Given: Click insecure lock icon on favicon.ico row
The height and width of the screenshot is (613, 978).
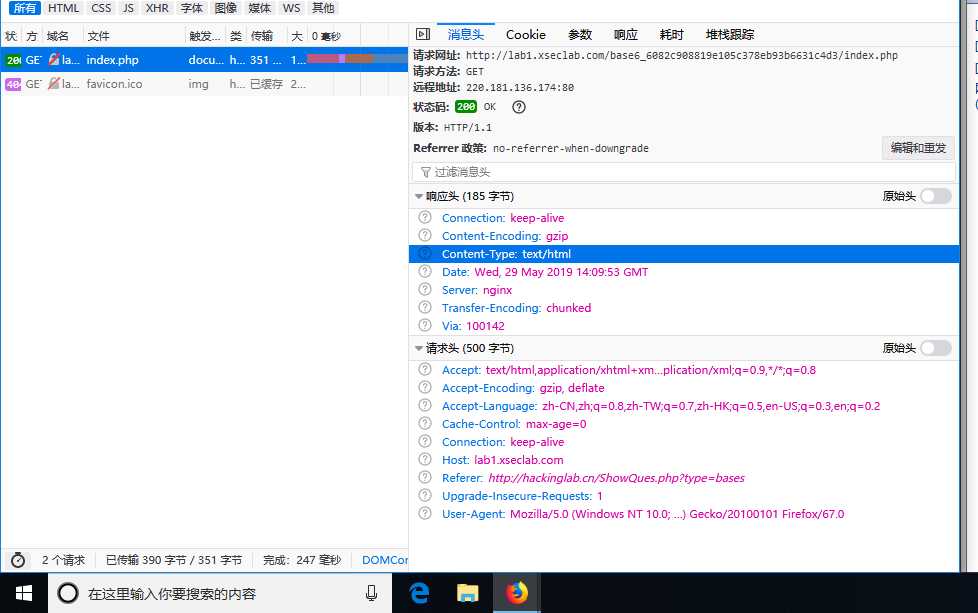Looking at the screenshot, I should point(54,83).
